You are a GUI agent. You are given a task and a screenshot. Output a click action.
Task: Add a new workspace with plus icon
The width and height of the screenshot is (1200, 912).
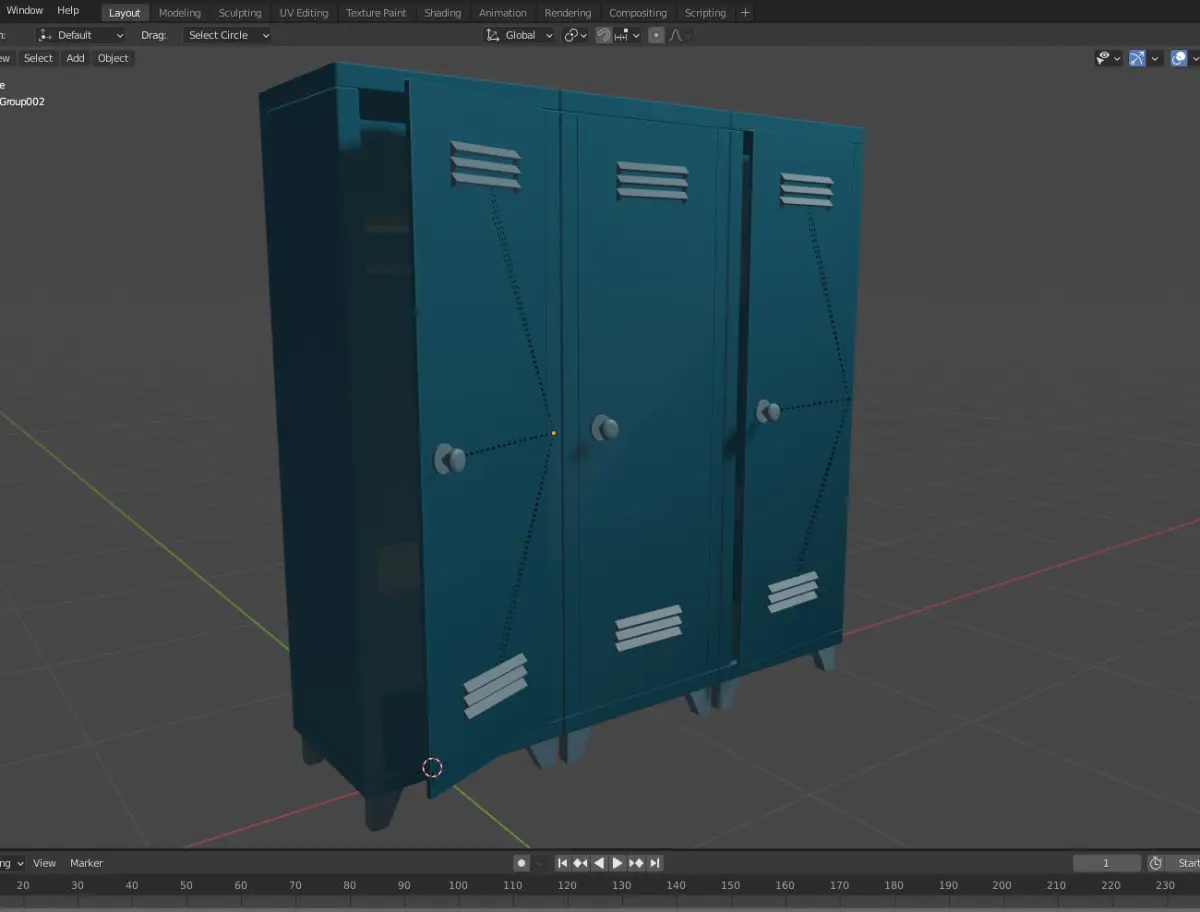point(745,13)
